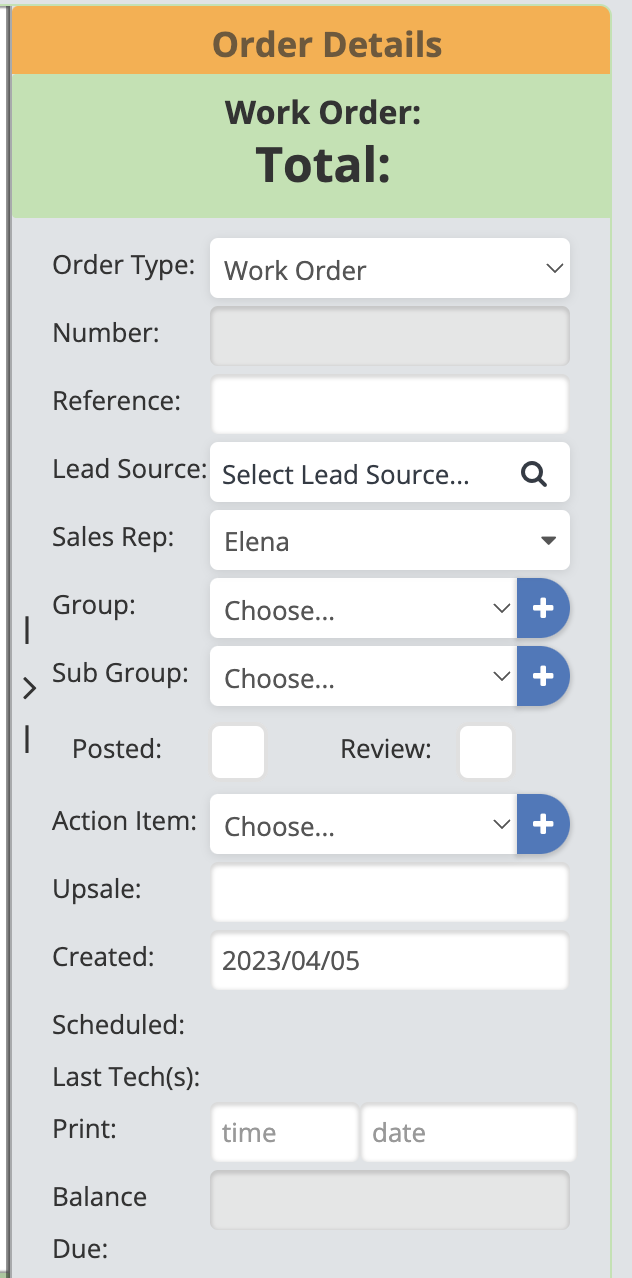This screenshot has width=632, height=1278.
Task: Open the Sub Group Choose dropdown
Action: pos(364,677)
